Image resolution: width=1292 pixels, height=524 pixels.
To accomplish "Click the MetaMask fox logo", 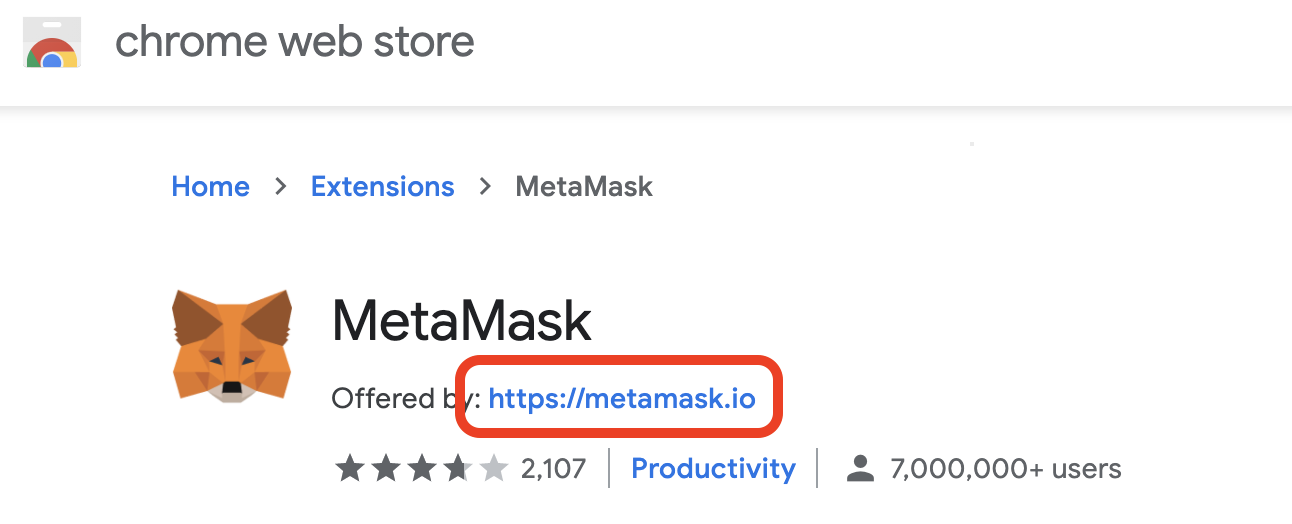I will (x=232, y=346).
